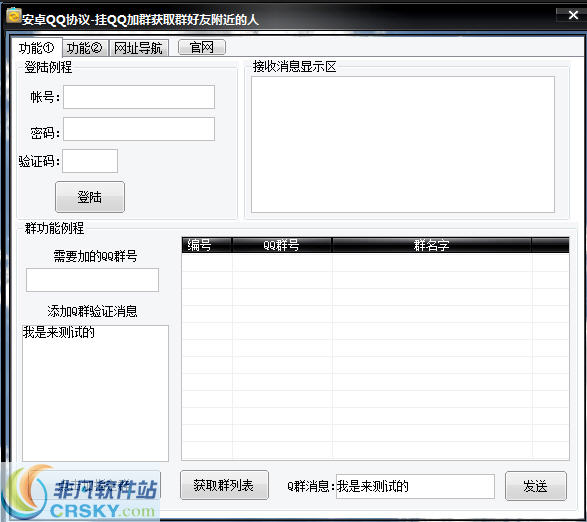
Task: Focus the Q群消息 input field
Action: click(x=415, y=486)
